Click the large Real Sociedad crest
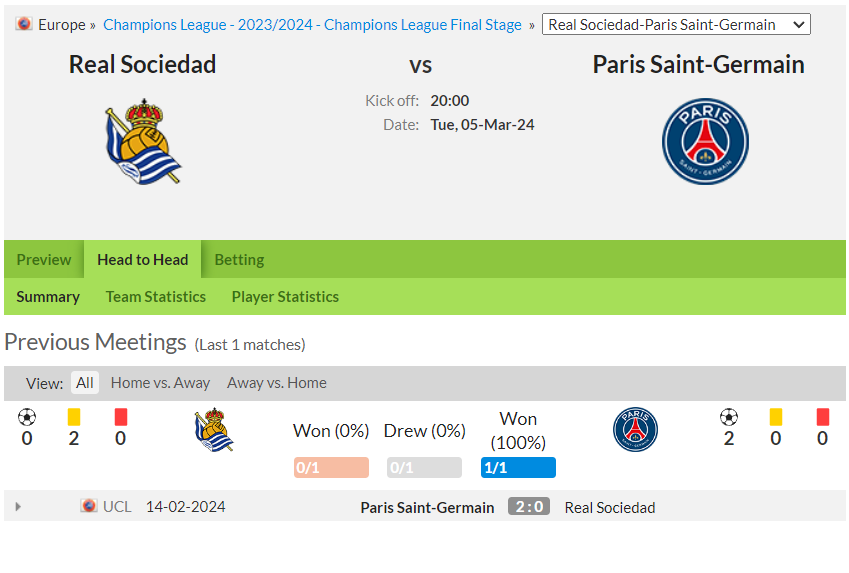 [143, 141]
